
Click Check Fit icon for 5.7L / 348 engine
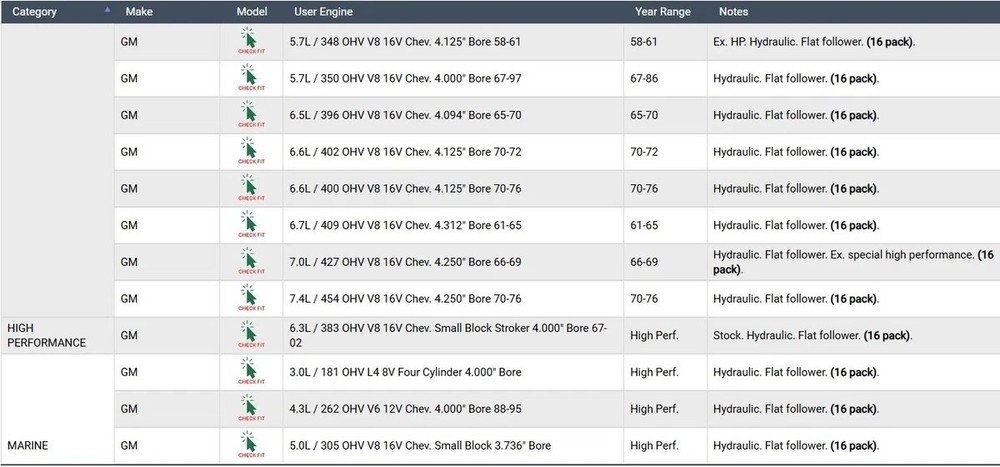pyautogui.click(x=249, y=42)
